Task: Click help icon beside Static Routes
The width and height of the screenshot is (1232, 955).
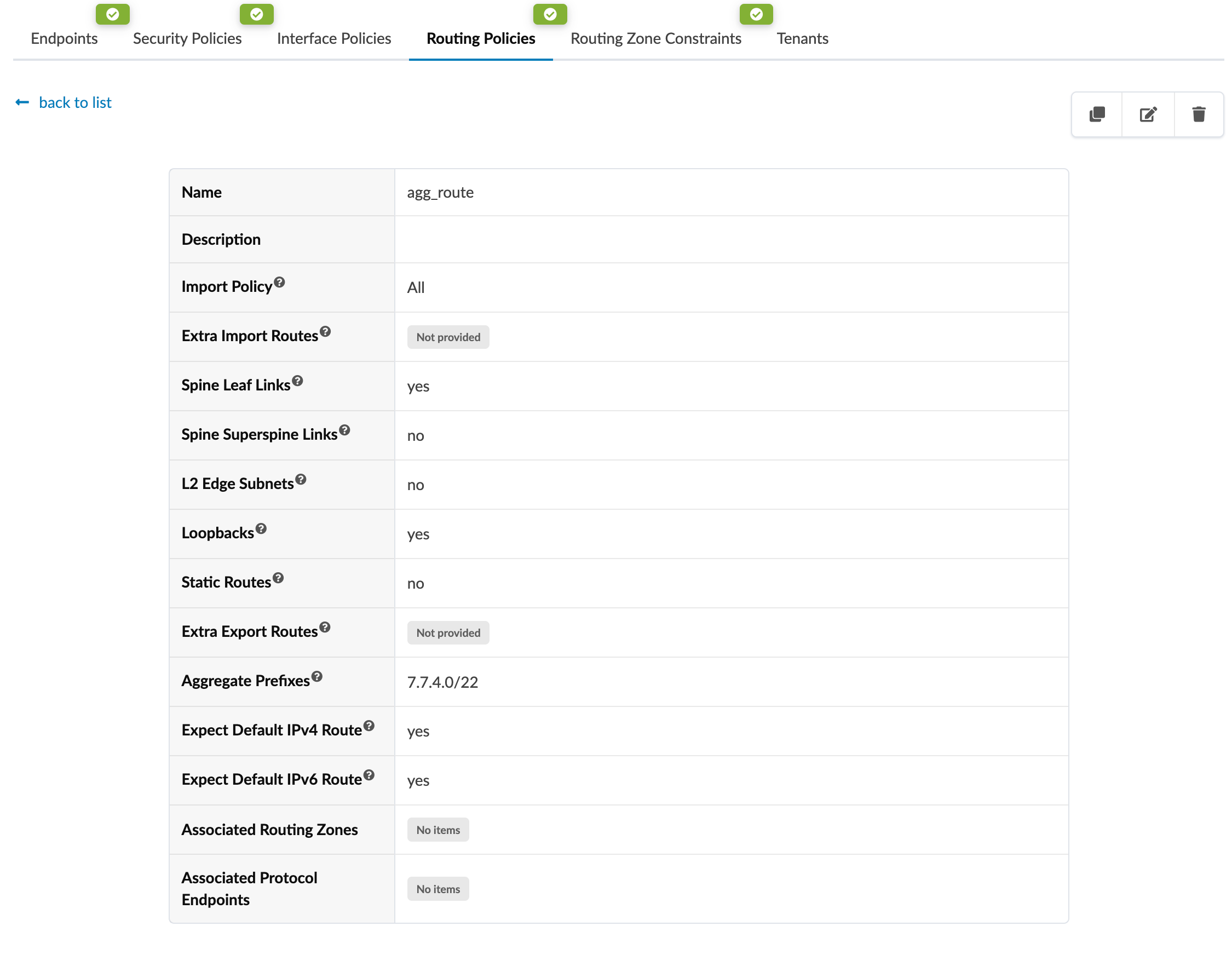Action: [278, 578]
